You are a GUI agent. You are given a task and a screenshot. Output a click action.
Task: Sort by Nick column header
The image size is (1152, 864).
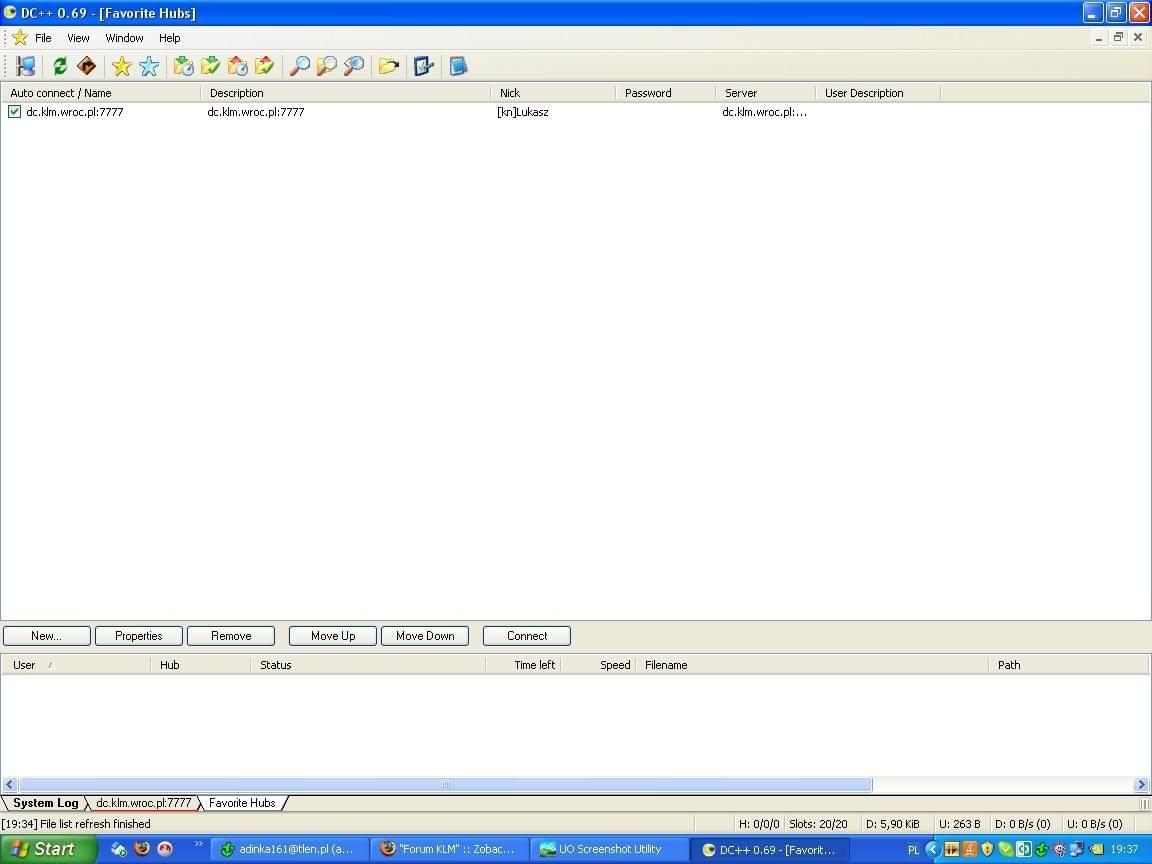552,93
